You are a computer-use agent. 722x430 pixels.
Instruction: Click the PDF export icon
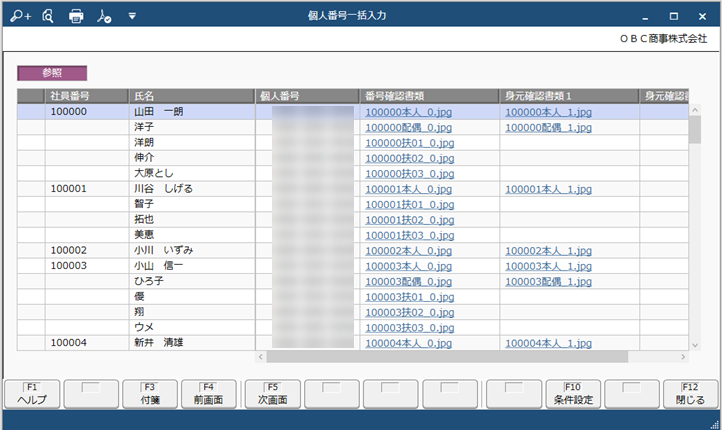click(104, 16)
